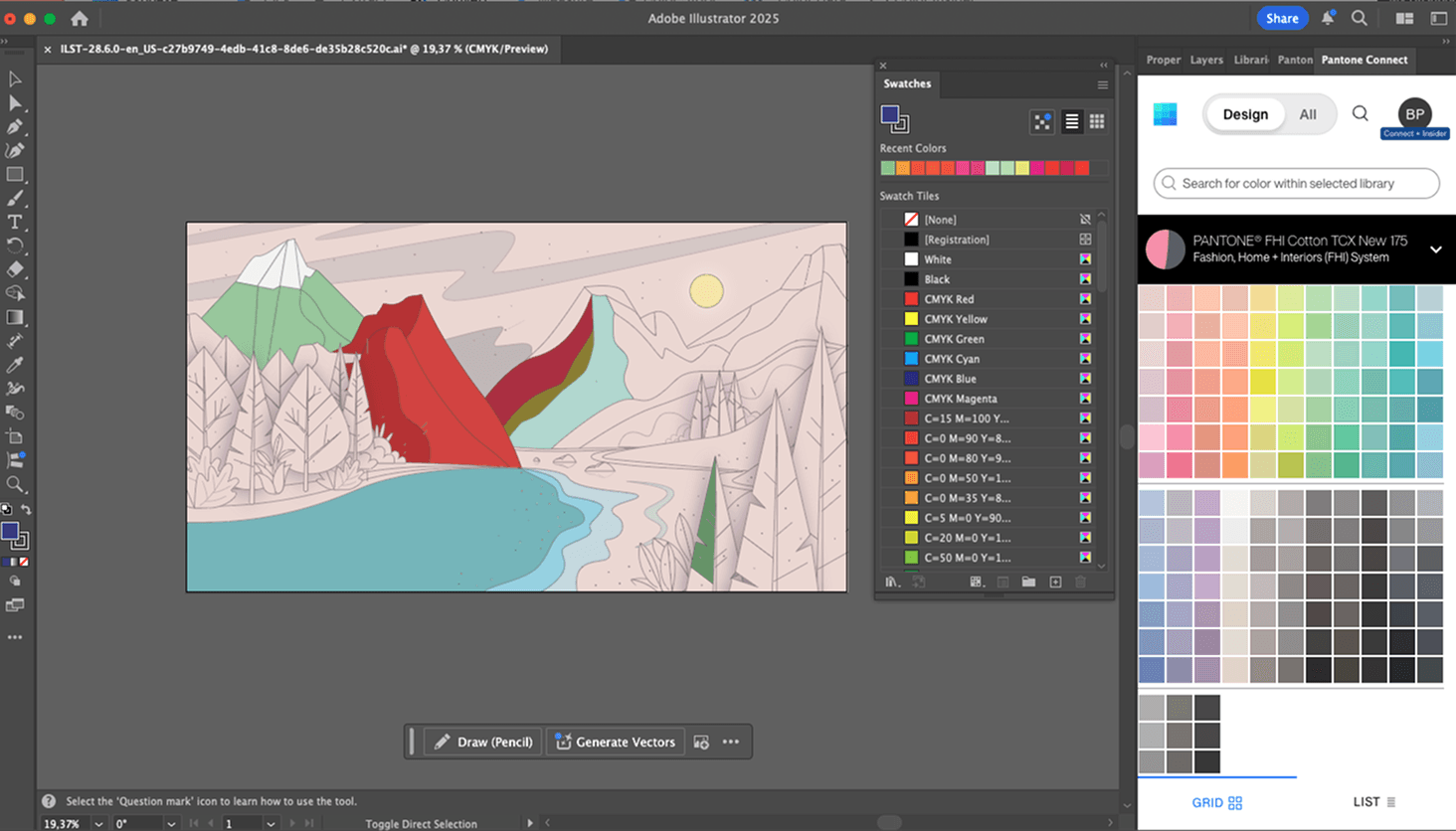Image resolution: width=1456 pixels, height=831 pixels.
Task: Click Delete Swatch trash icon
Action: click(x=1081, y=582)
